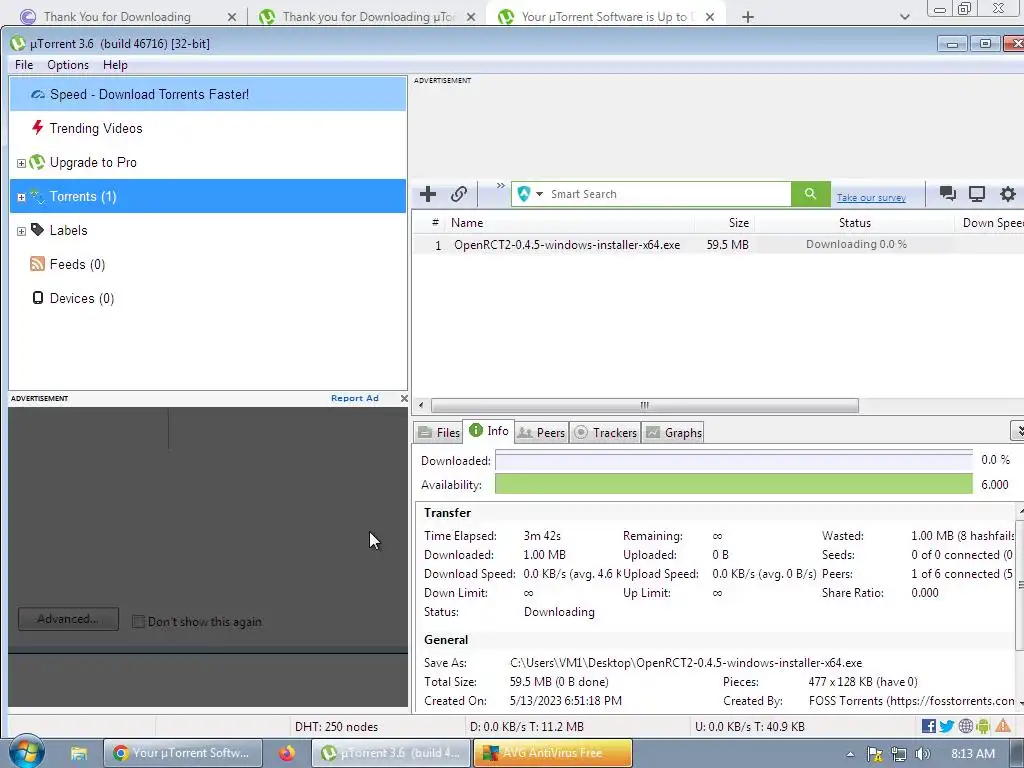This screenshot has height=768, width=1024.
Task: Click the Downloaded progress bar
Action: (733, 460)
